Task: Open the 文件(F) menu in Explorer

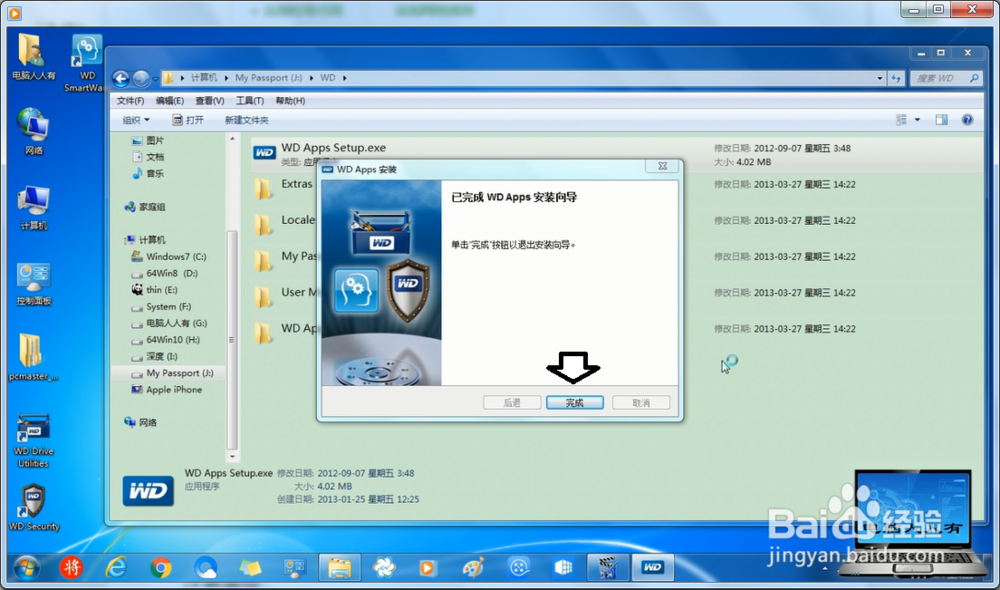Action: [130, 101]
